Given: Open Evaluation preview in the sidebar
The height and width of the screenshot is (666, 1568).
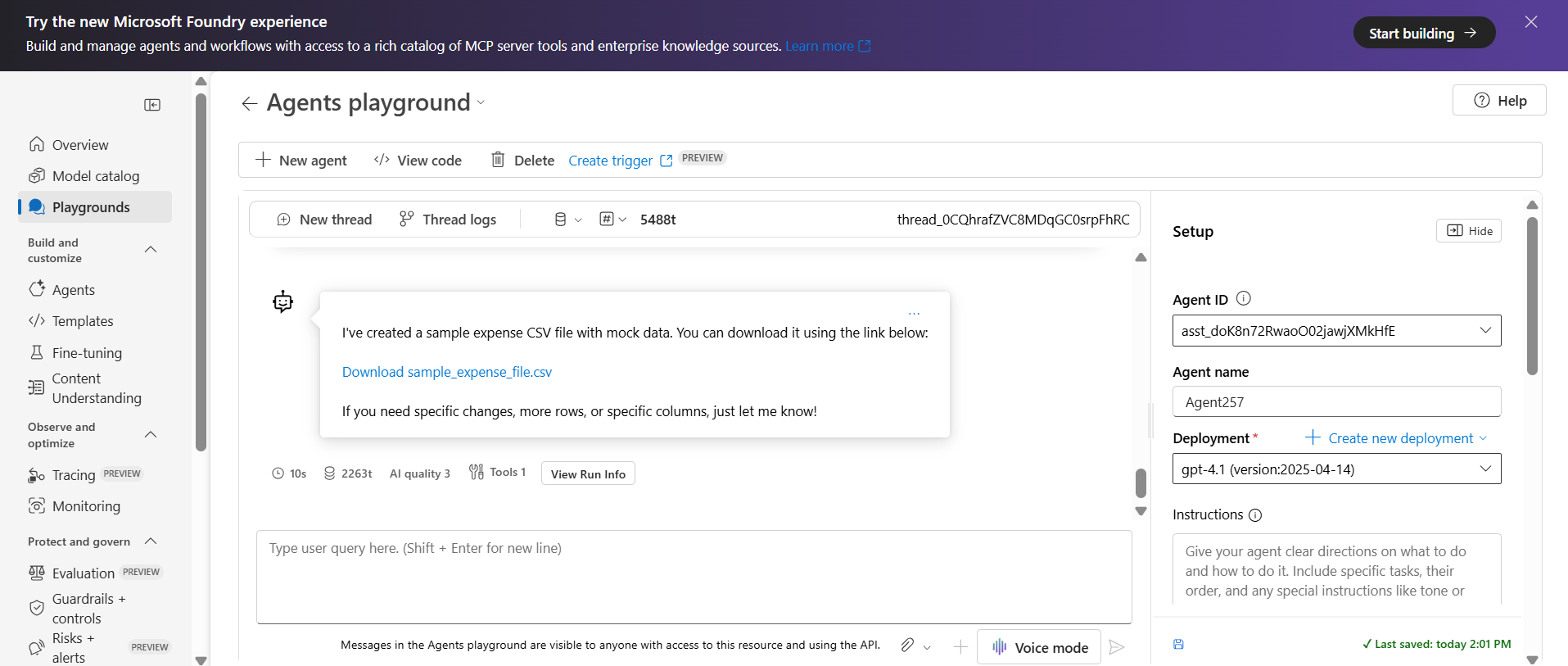Looking at the screenshot, I should coord(95,573).
